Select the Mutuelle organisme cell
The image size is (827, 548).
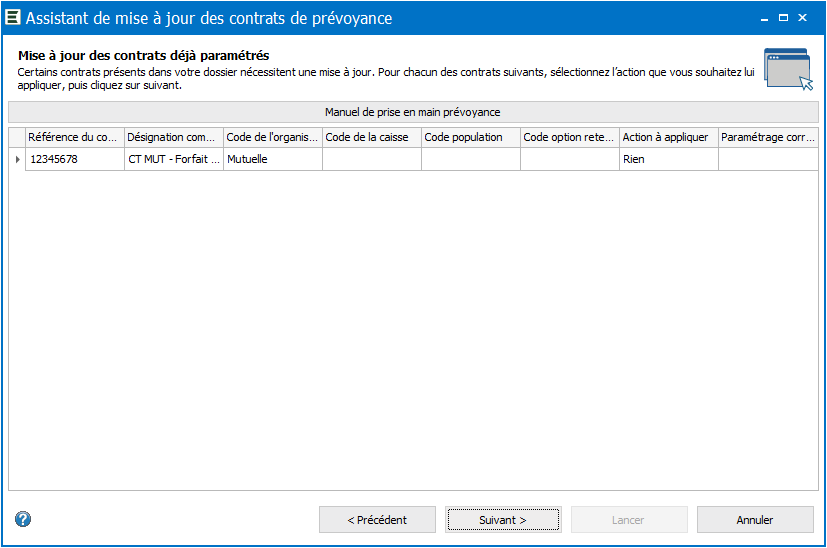pos(273,159)
